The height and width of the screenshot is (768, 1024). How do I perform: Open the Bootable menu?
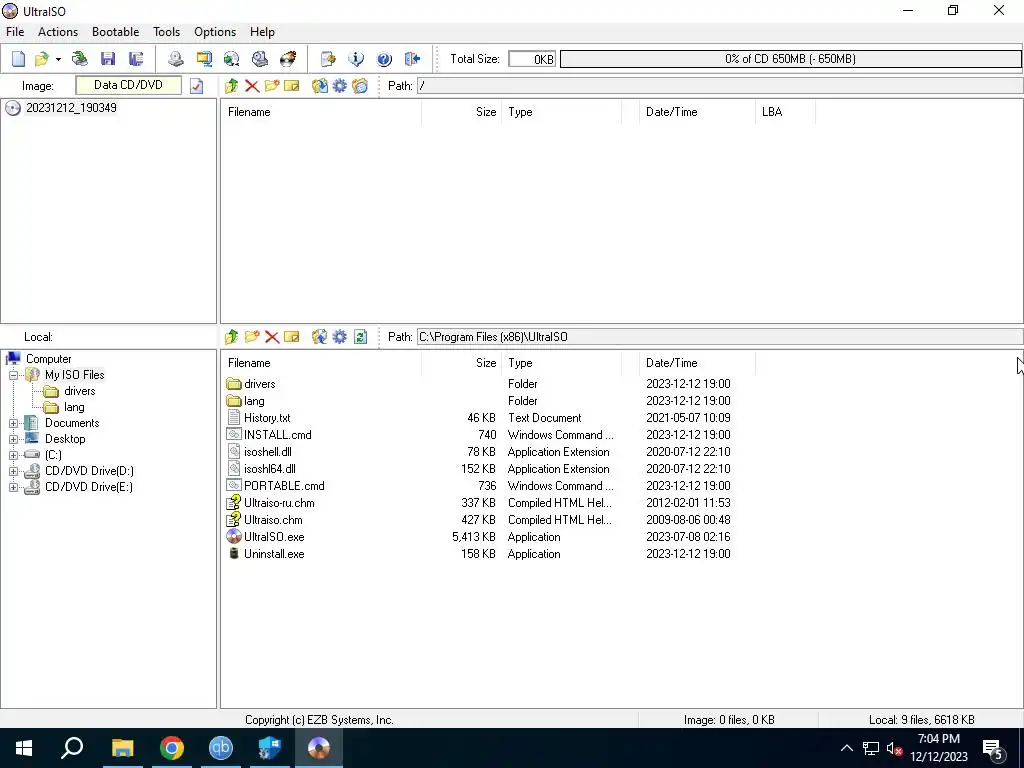[x=116, y=32]
